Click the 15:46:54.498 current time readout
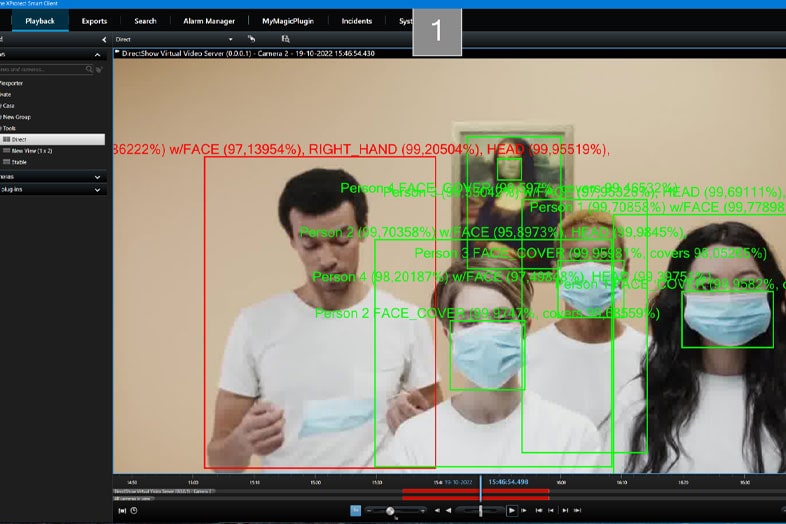The width and height of the screenshot is (786, 524). tap(508, 482)
